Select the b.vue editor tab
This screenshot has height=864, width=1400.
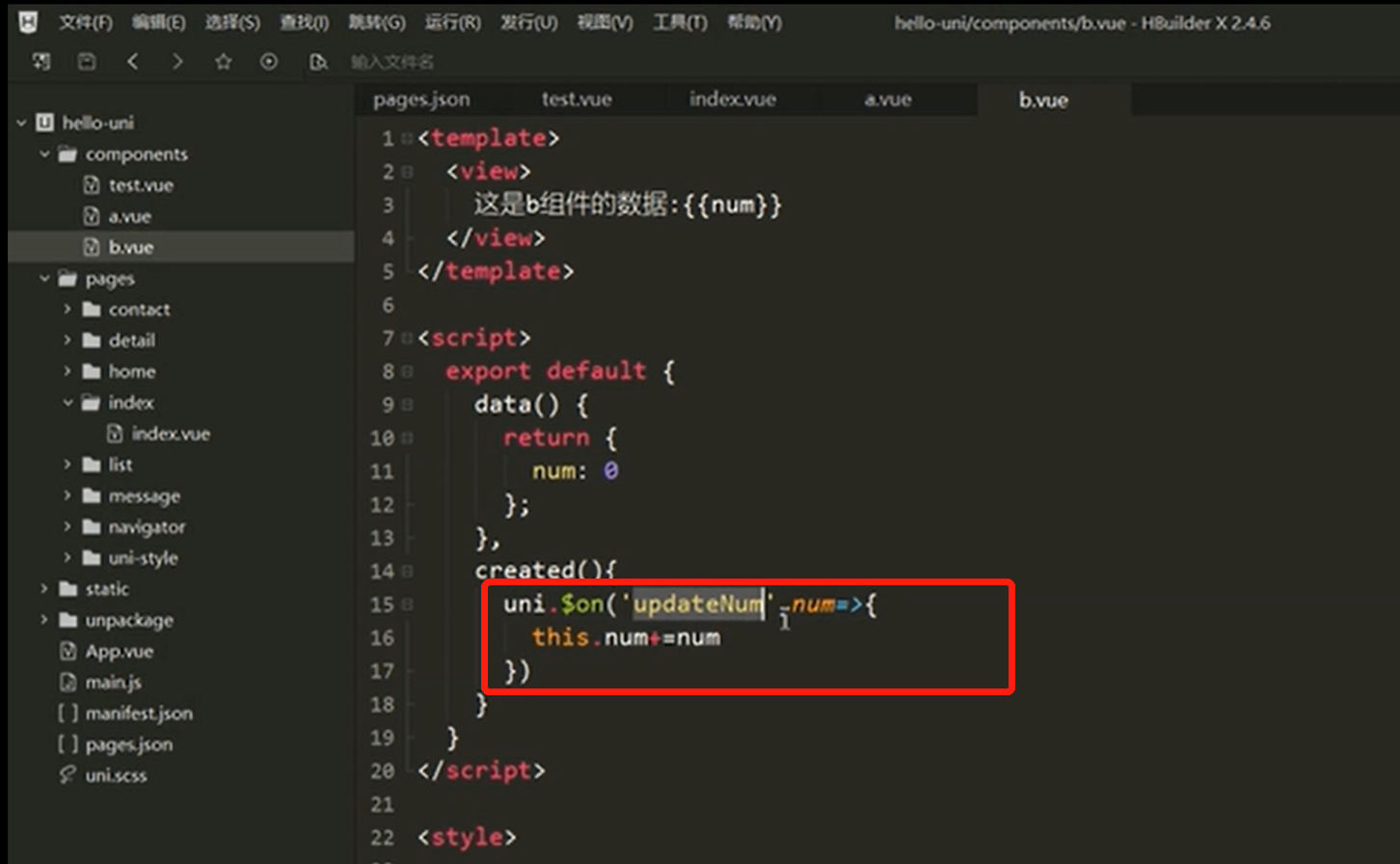pyautogui.click(x=1043, y=99)
